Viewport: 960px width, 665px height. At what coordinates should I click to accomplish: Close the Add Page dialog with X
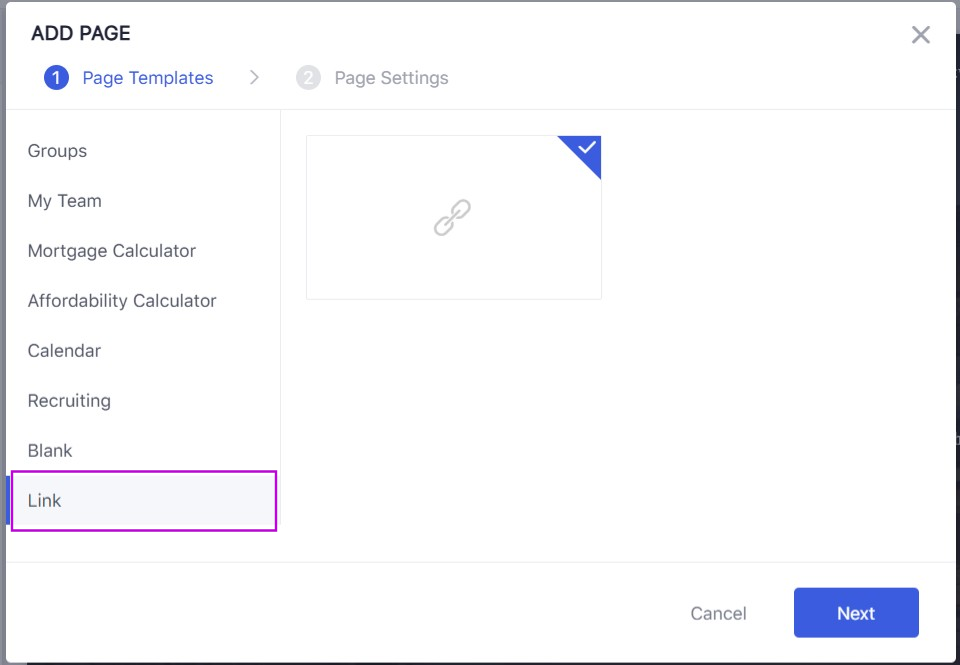(920, 35)
